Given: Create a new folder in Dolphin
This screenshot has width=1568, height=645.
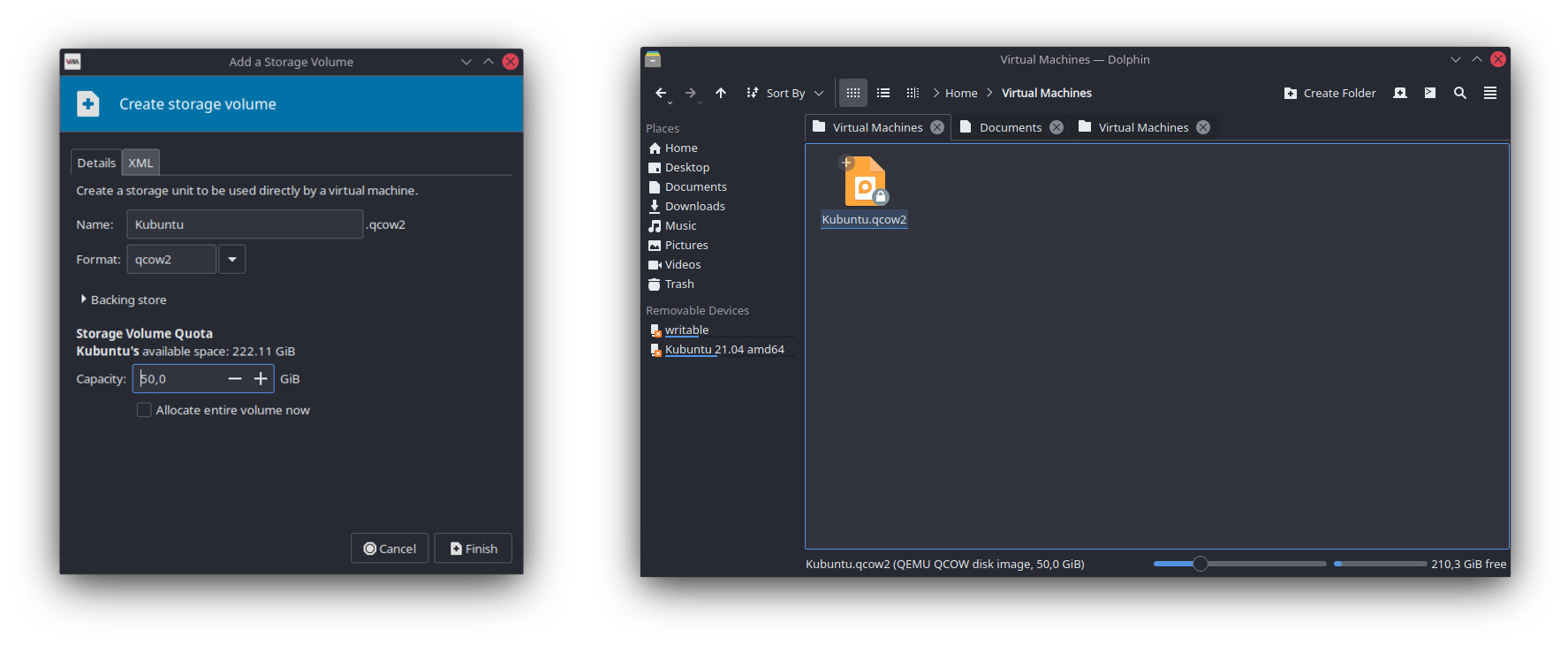Looking at the screenshot, I should pyautogui.click(x=1329, y=93).
